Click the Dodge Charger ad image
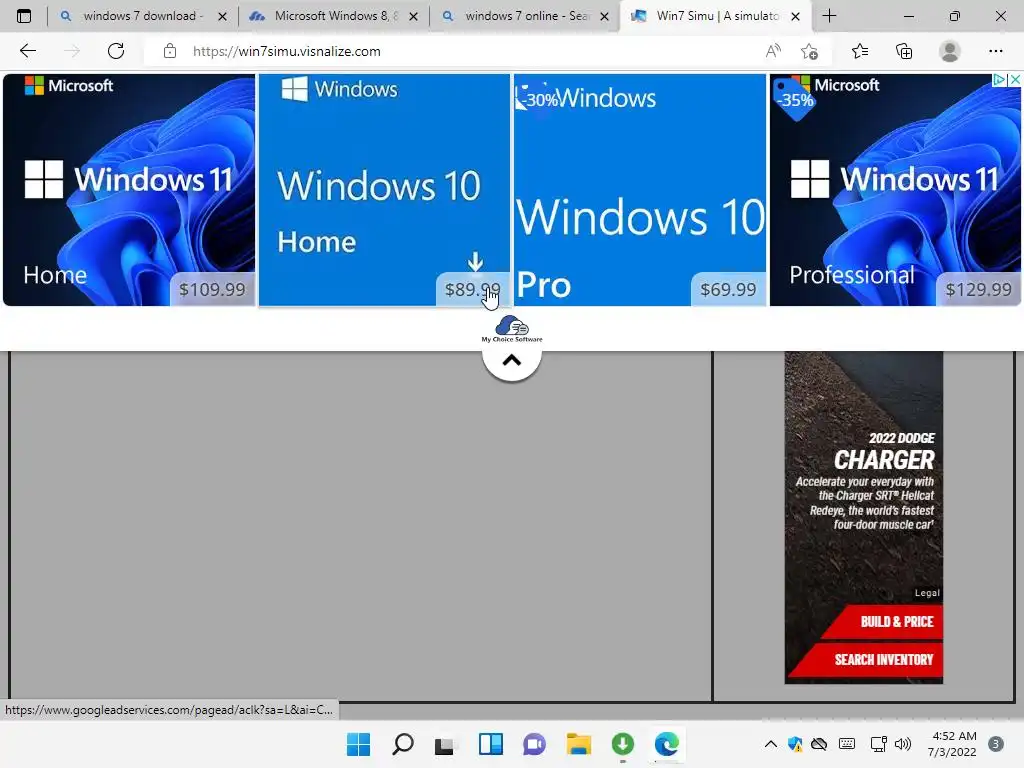 863,517
